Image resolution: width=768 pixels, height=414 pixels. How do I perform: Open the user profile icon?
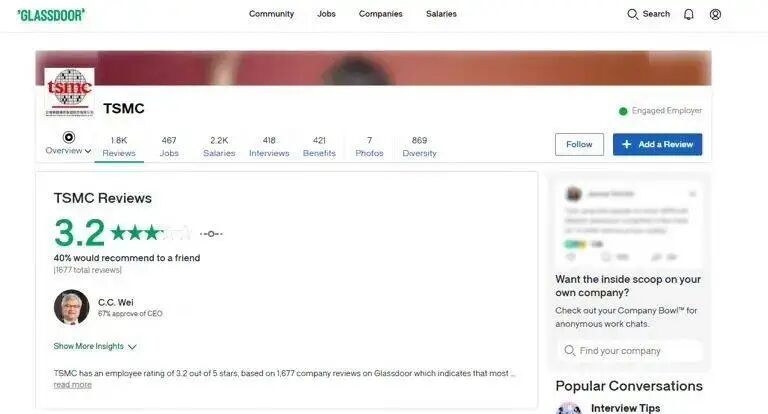pyautogui.click(x=715, y=14)
